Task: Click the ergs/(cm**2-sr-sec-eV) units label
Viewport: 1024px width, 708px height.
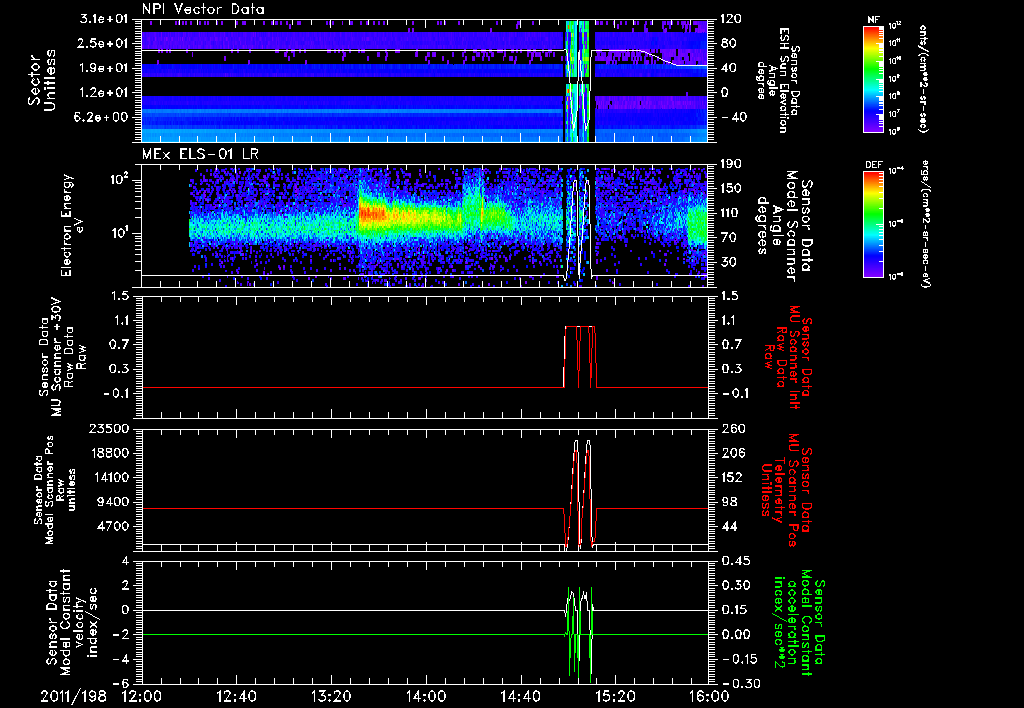Action: coord(926,224)
